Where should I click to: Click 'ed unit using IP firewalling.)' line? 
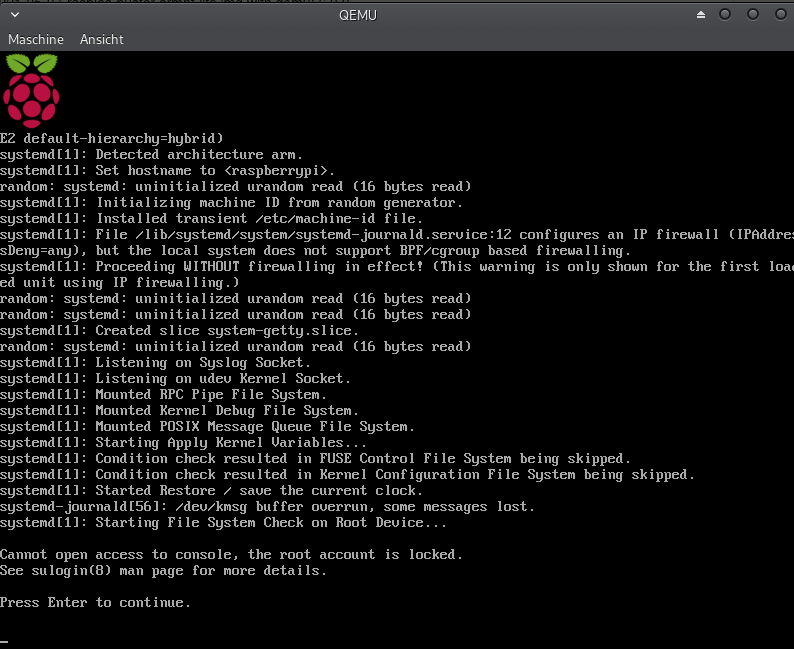click(x=120, y=282)
